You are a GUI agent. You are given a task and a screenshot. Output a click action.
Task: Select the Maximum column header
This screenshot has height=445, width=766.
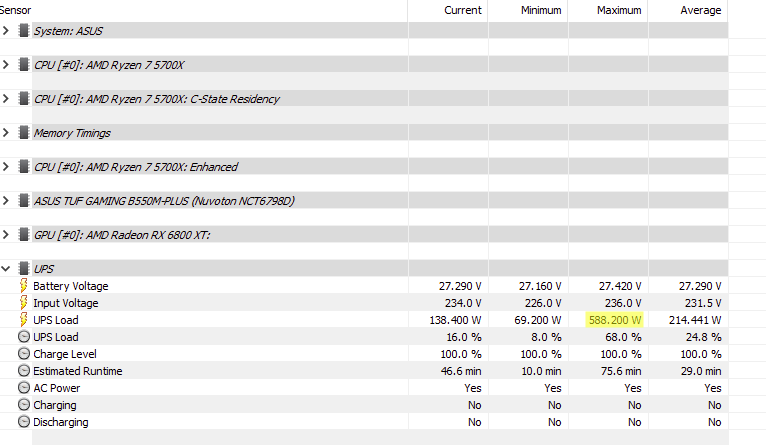pos(608,10)
